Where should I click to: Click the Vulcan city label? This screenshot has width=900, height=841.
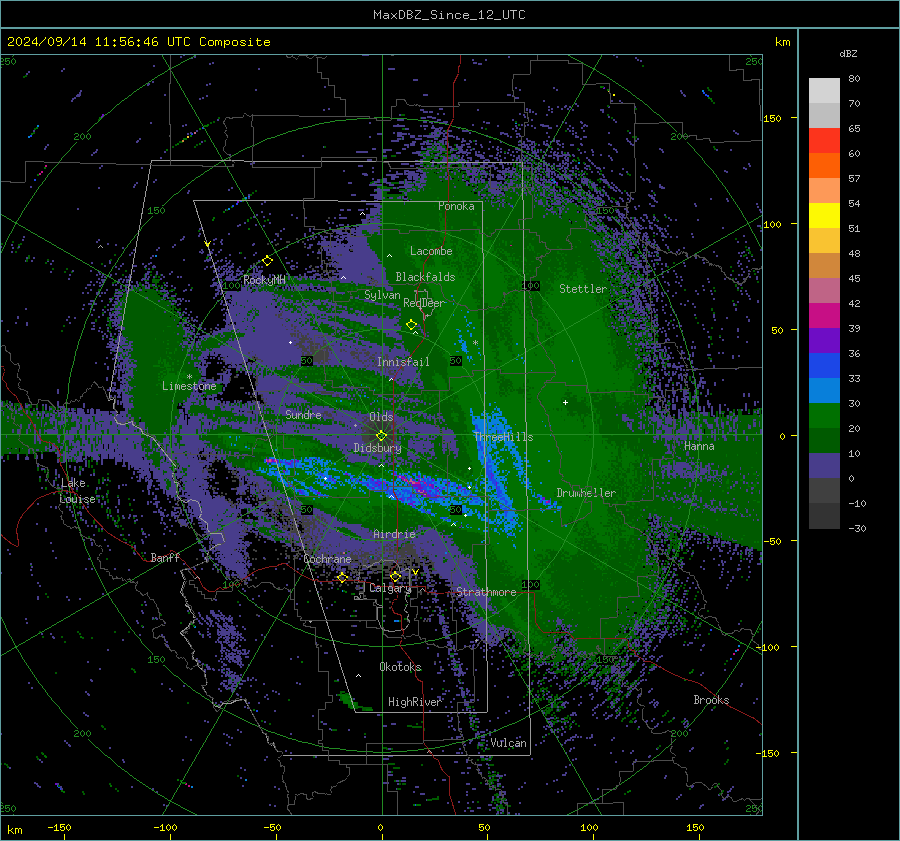click(x=508, y=743)
